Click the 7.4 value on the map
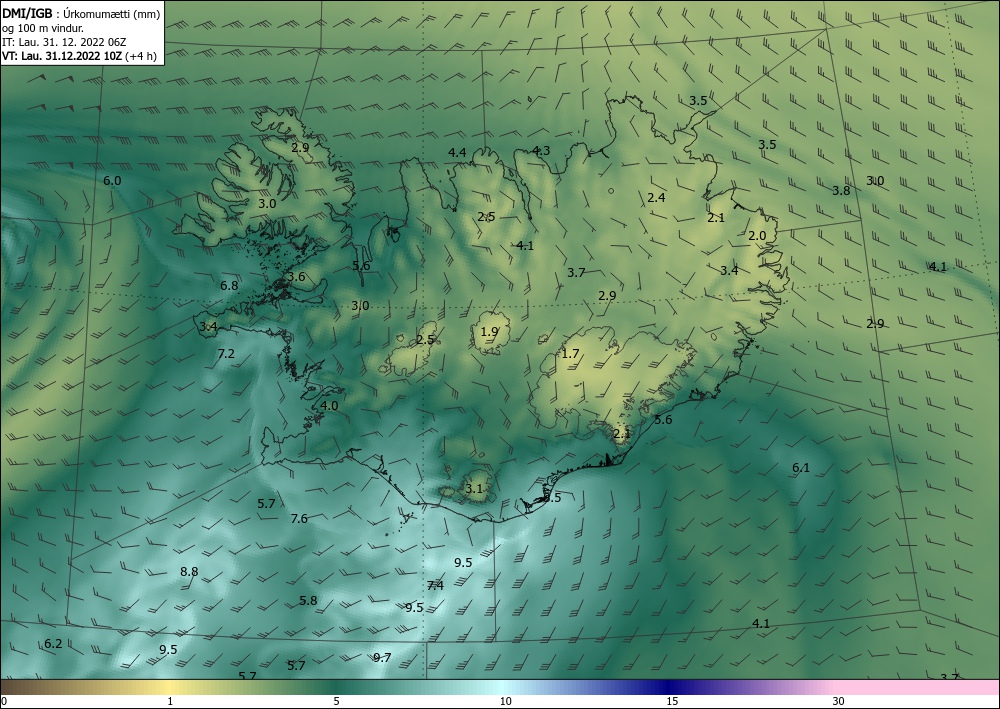This screenshot has width=1000, height=709. pos(435,586)
